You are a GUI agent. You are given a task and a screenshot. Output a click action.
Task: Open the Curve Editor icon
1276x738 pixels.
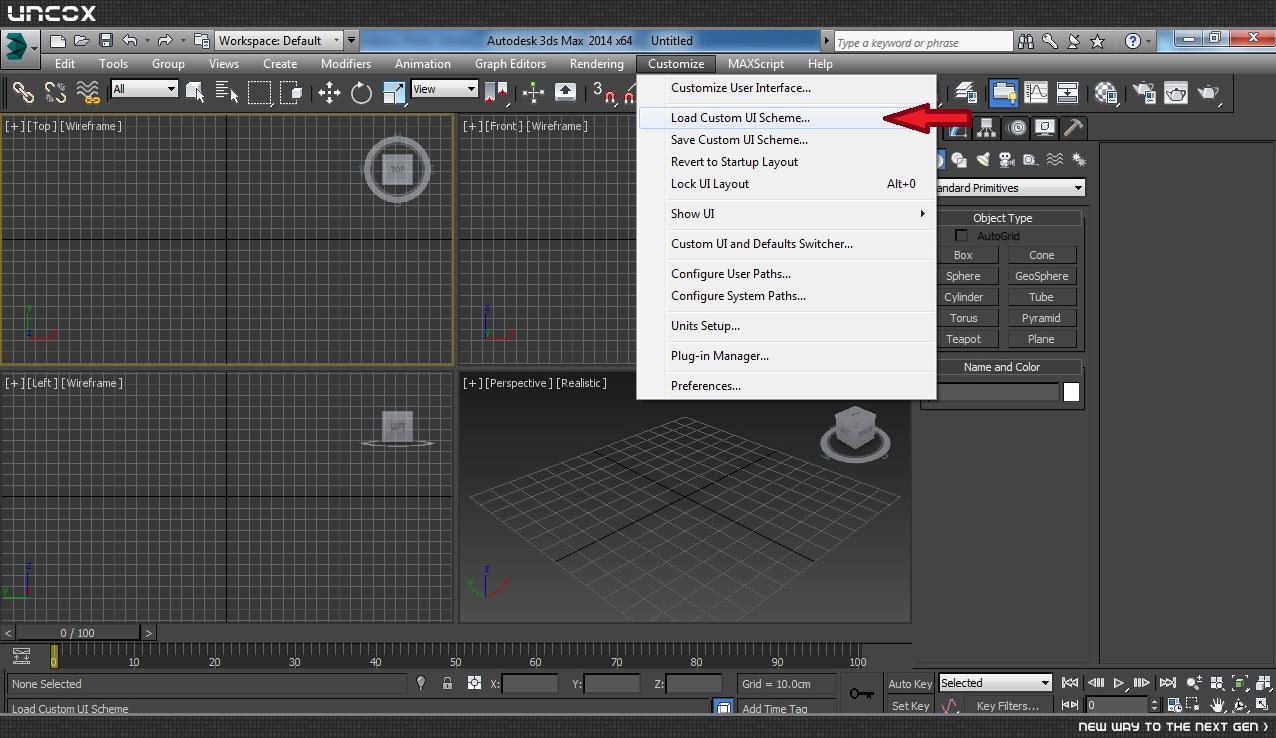[1035, 93]
